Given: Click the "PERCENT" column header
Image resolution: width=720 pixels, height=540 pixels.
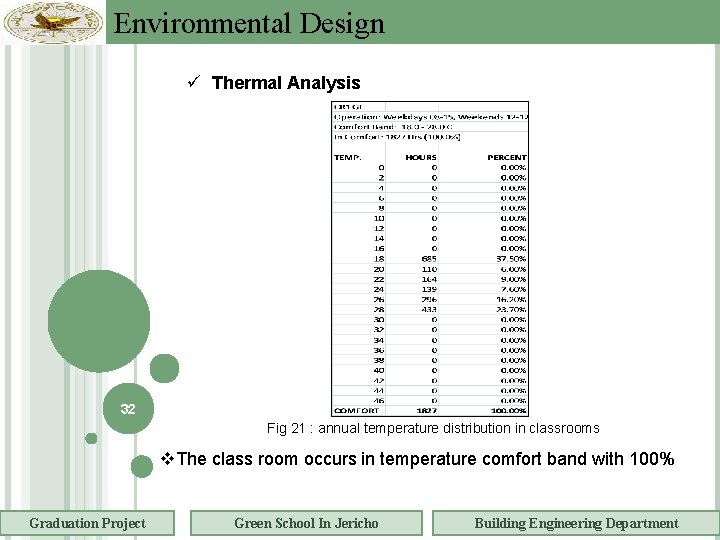Looking at the screenshot, I should pyautogui.click(x=507, y=158).
